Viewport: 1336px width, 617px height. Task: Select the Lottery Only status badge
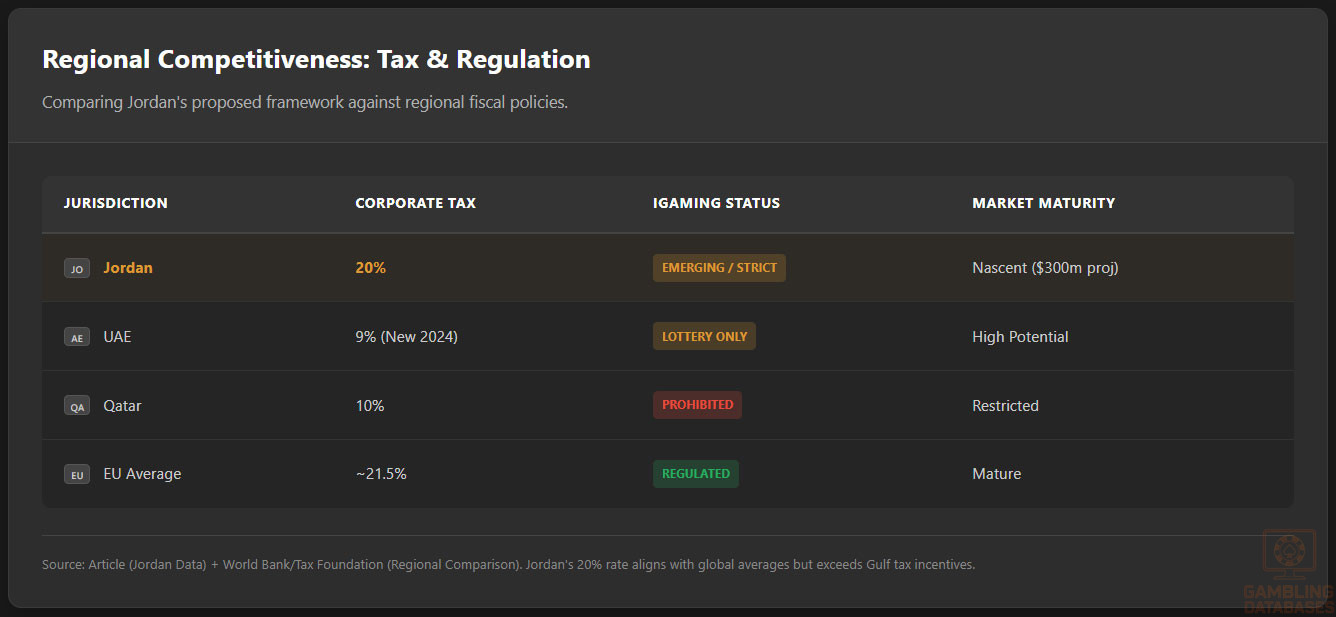tap(704, 336)
